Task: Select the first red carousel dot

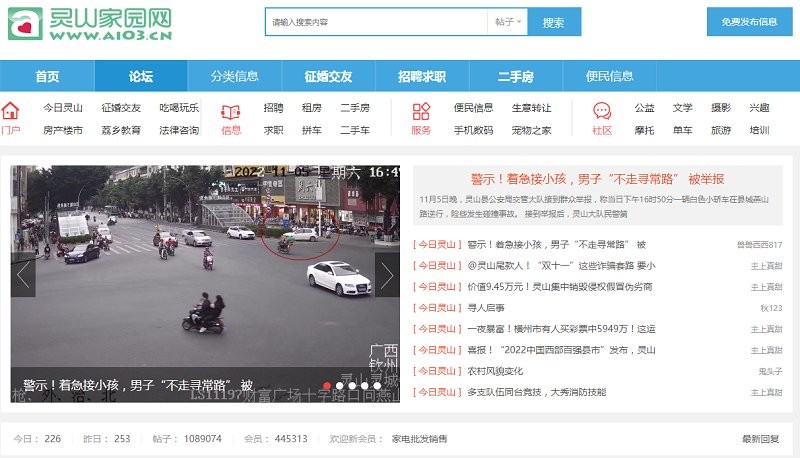Action: click(x=327, y=386)
